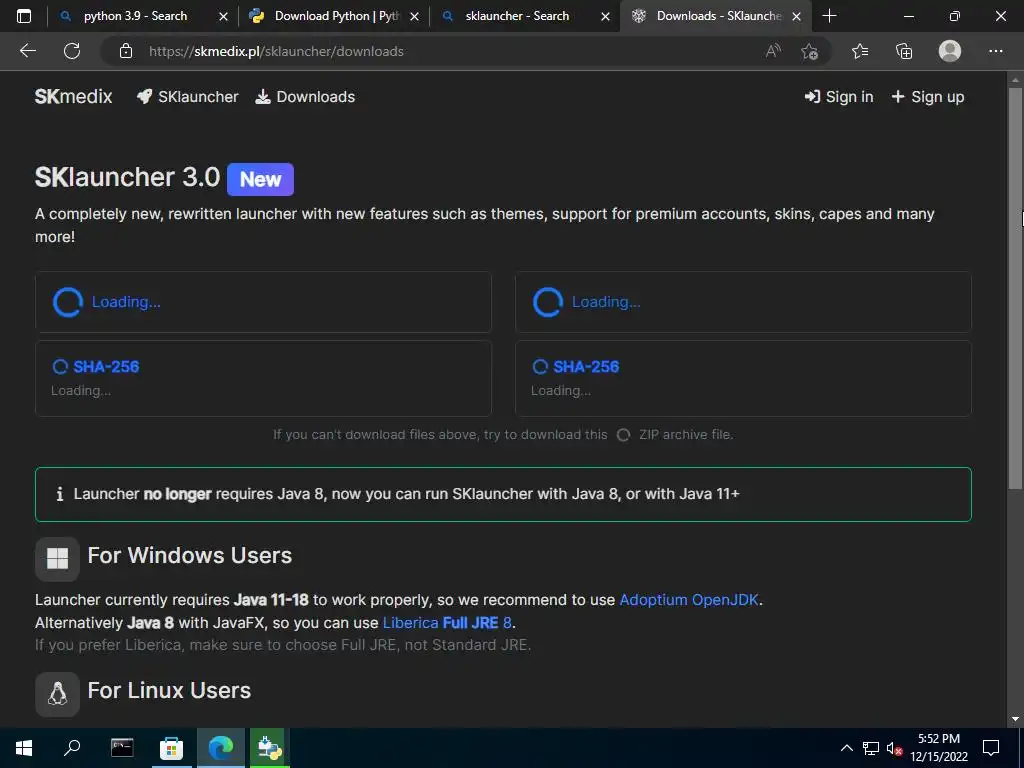Screen dimensions: 1024x768
Task: Switch to Download Python tab
Action: [336, 16]
